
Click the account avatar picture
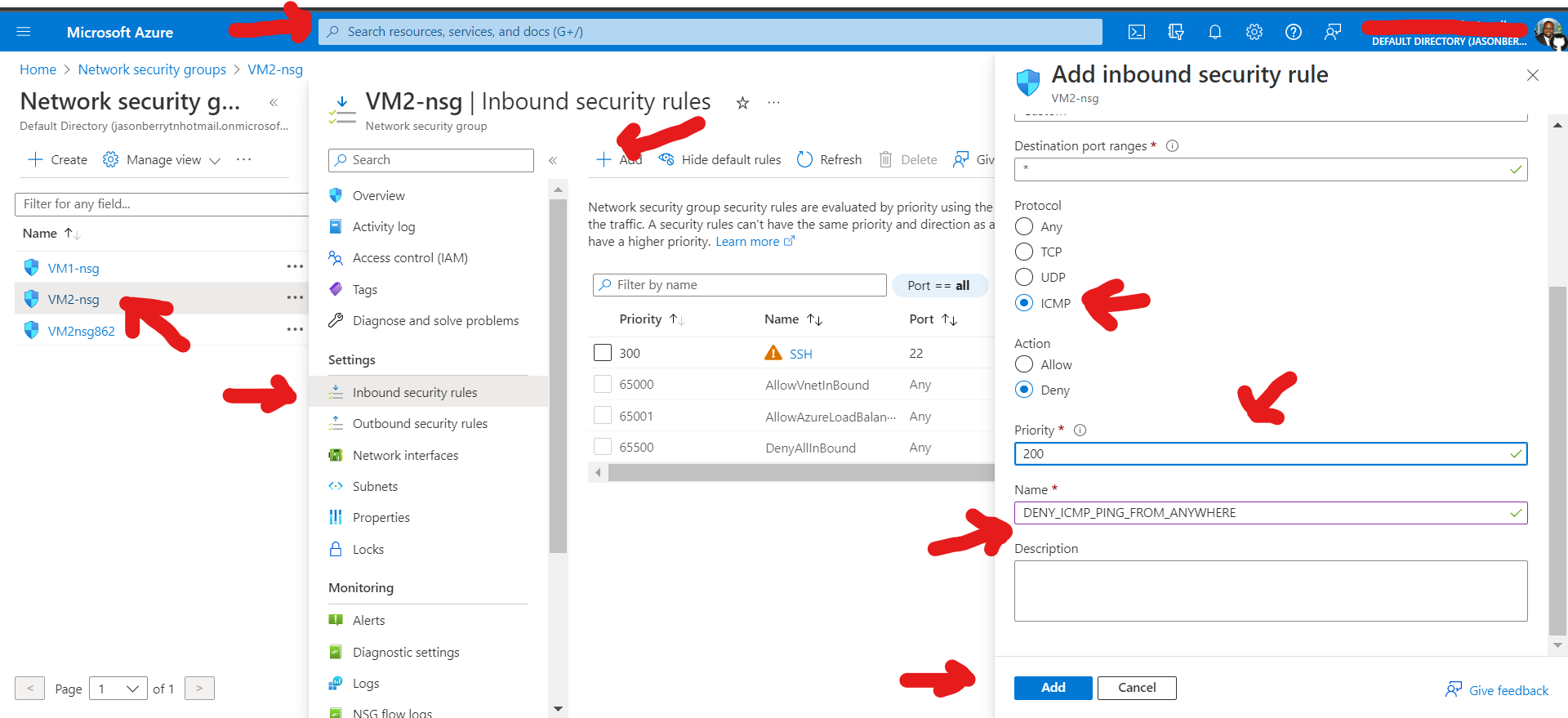[x=1548, y=33]
